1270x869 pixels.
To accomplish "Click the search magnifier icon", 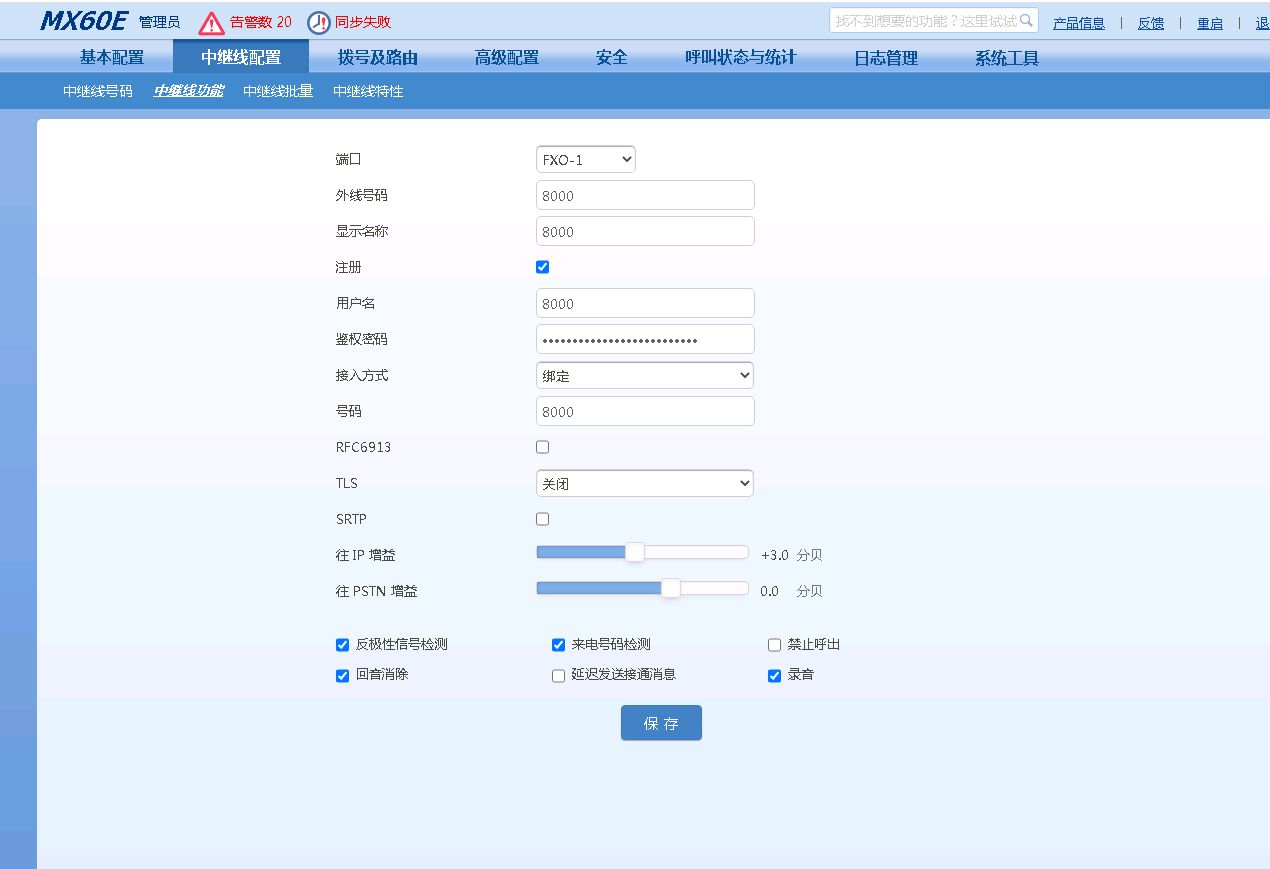I will [1027, 19].
